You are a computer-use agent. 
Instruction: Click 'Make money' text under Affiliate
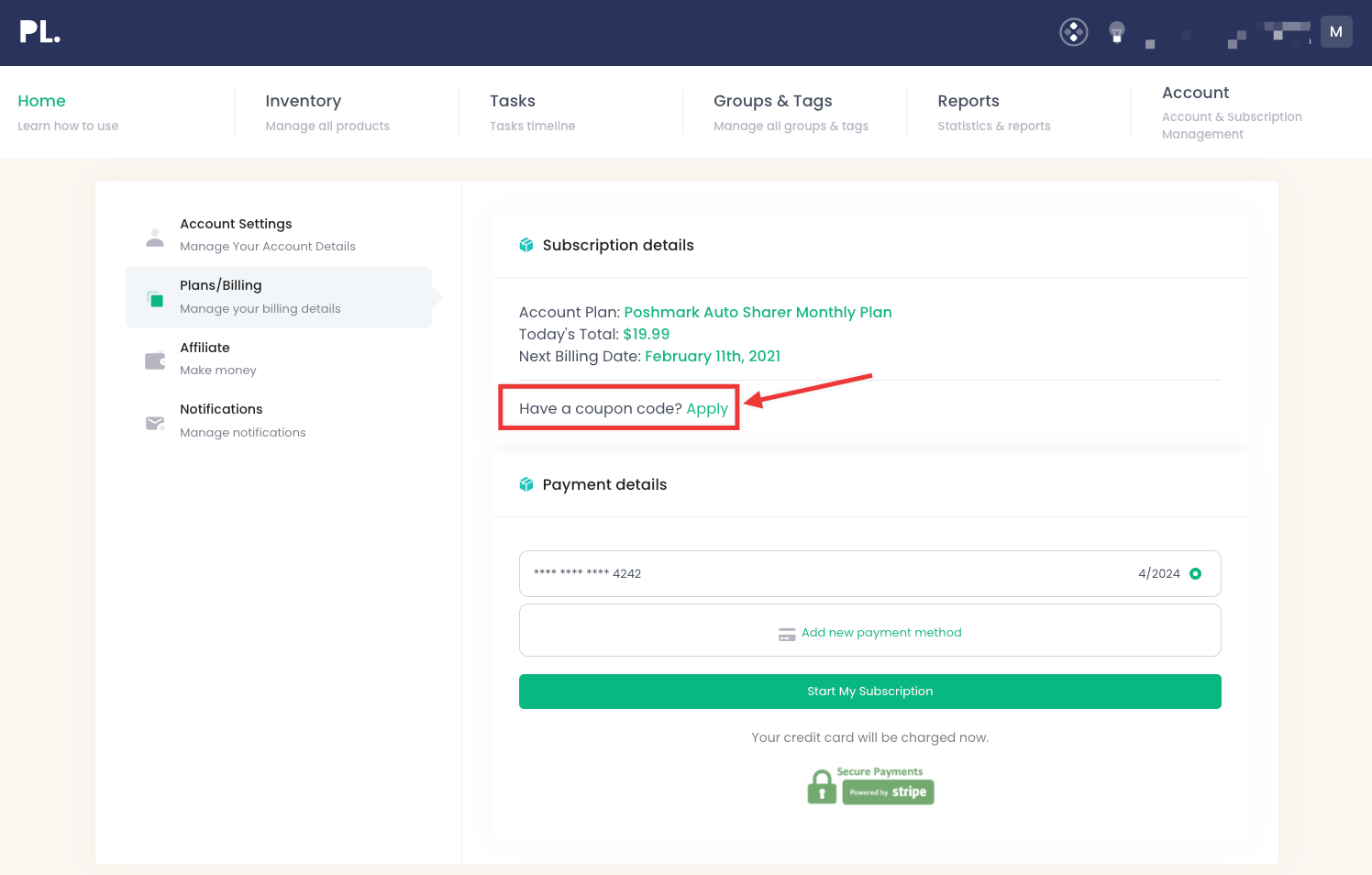[x=218, y=371]
